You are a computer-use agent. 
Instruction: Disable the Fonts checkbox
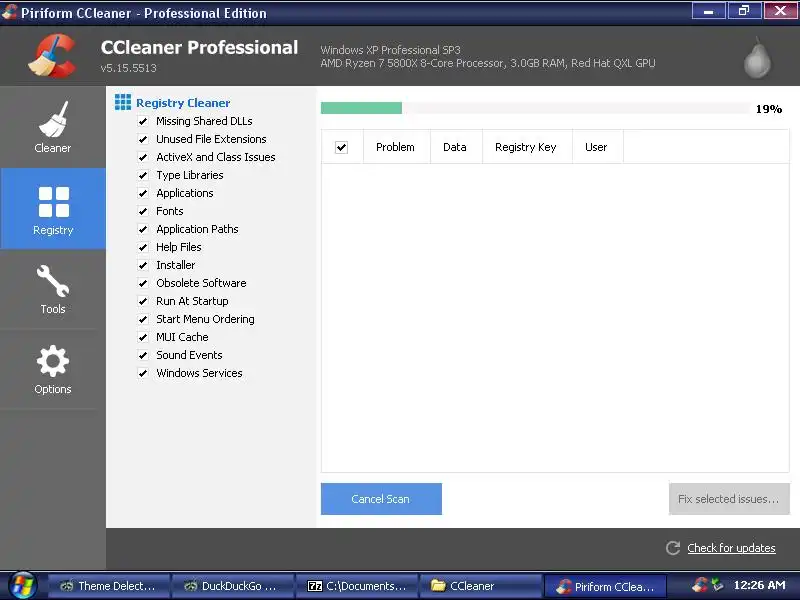pos(143,211)
